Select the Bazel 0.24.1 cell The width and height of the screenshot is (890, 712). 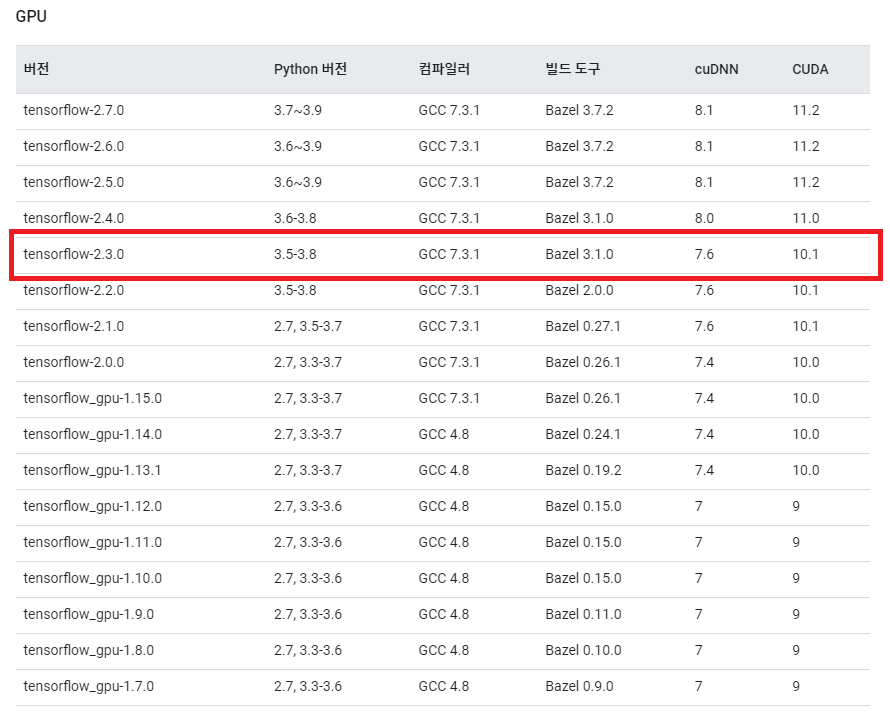[583, 434]
